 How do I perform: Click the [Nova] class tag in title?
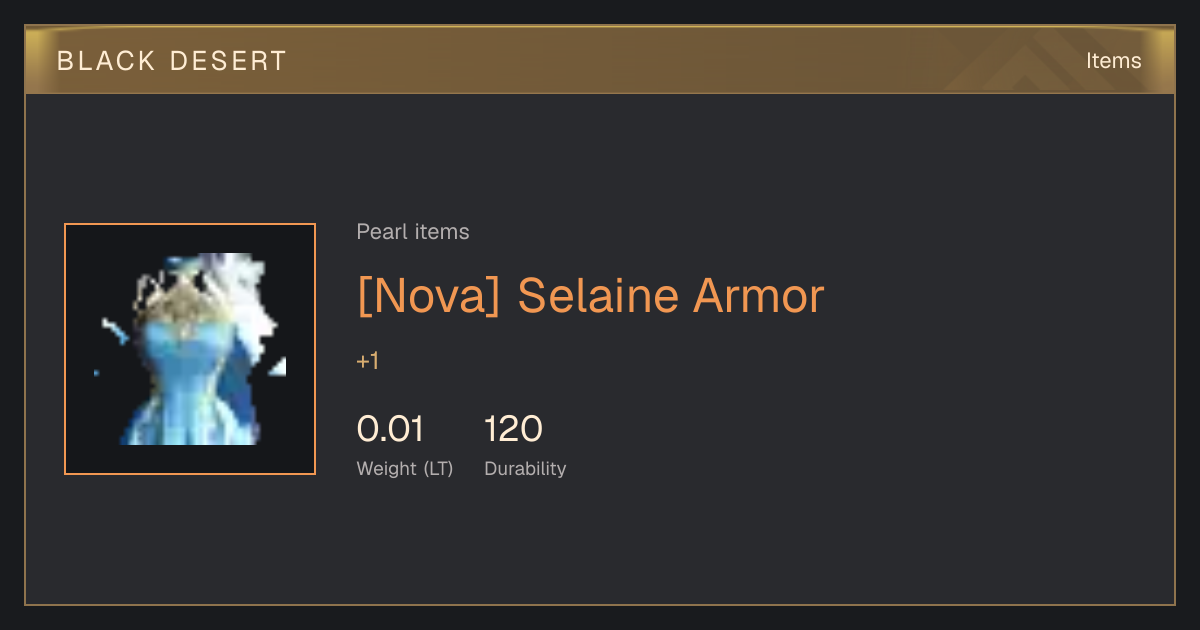[429, 296]
